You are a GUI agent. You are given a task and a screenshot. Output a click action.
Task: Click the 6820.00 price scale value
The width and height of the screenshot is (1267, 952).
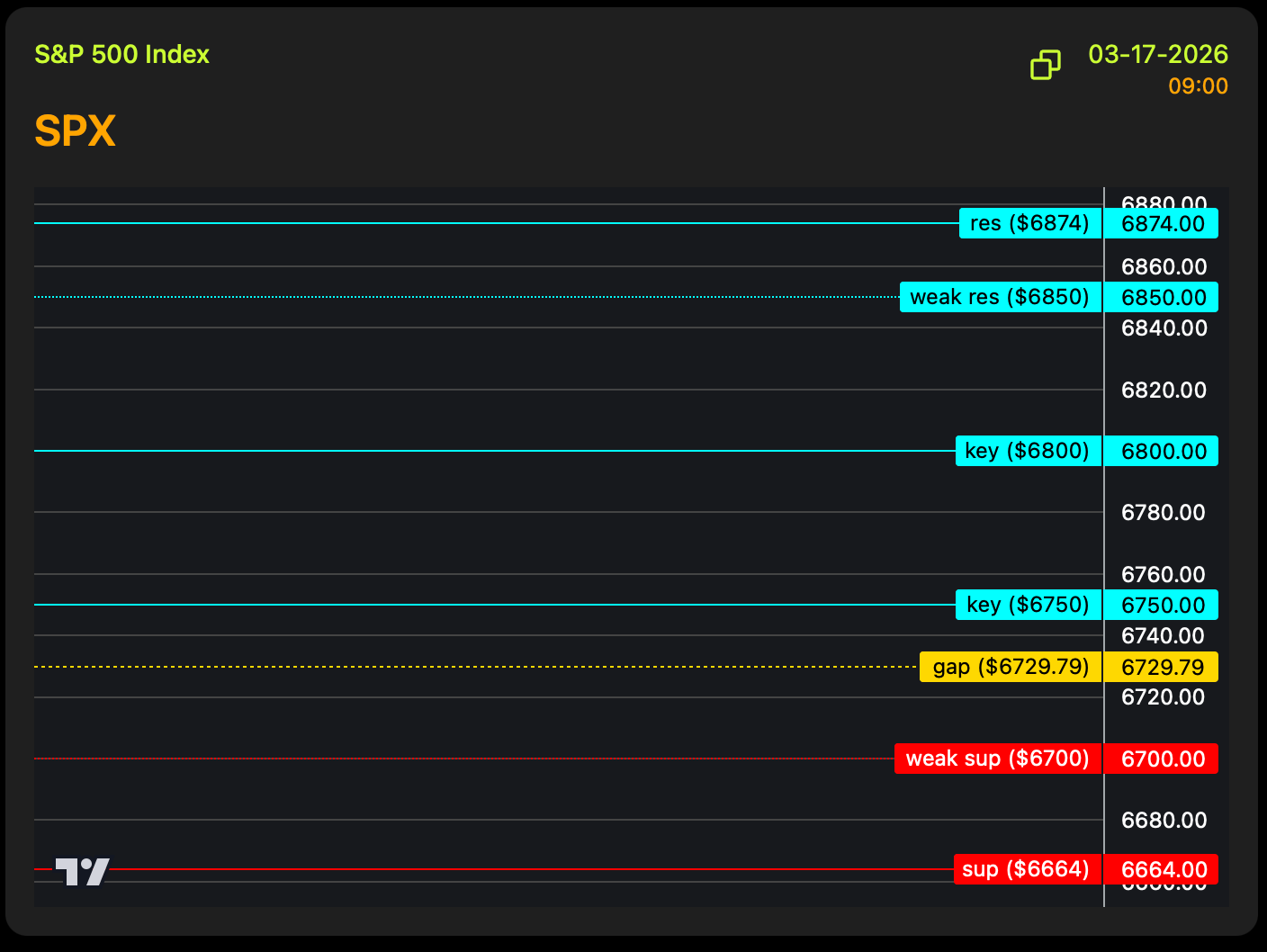pos(1164,390)
